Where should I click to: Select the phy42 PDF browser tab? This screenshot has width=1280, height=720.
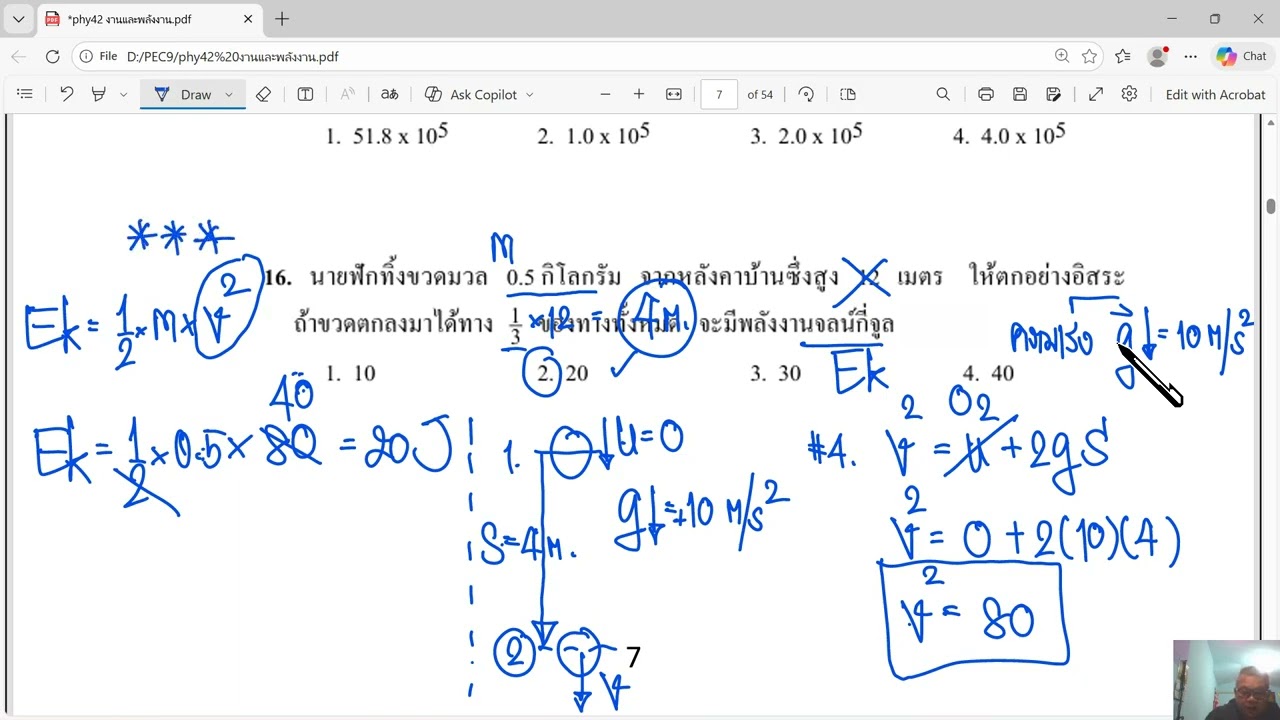pyautogui.click(x=150, y=19)
